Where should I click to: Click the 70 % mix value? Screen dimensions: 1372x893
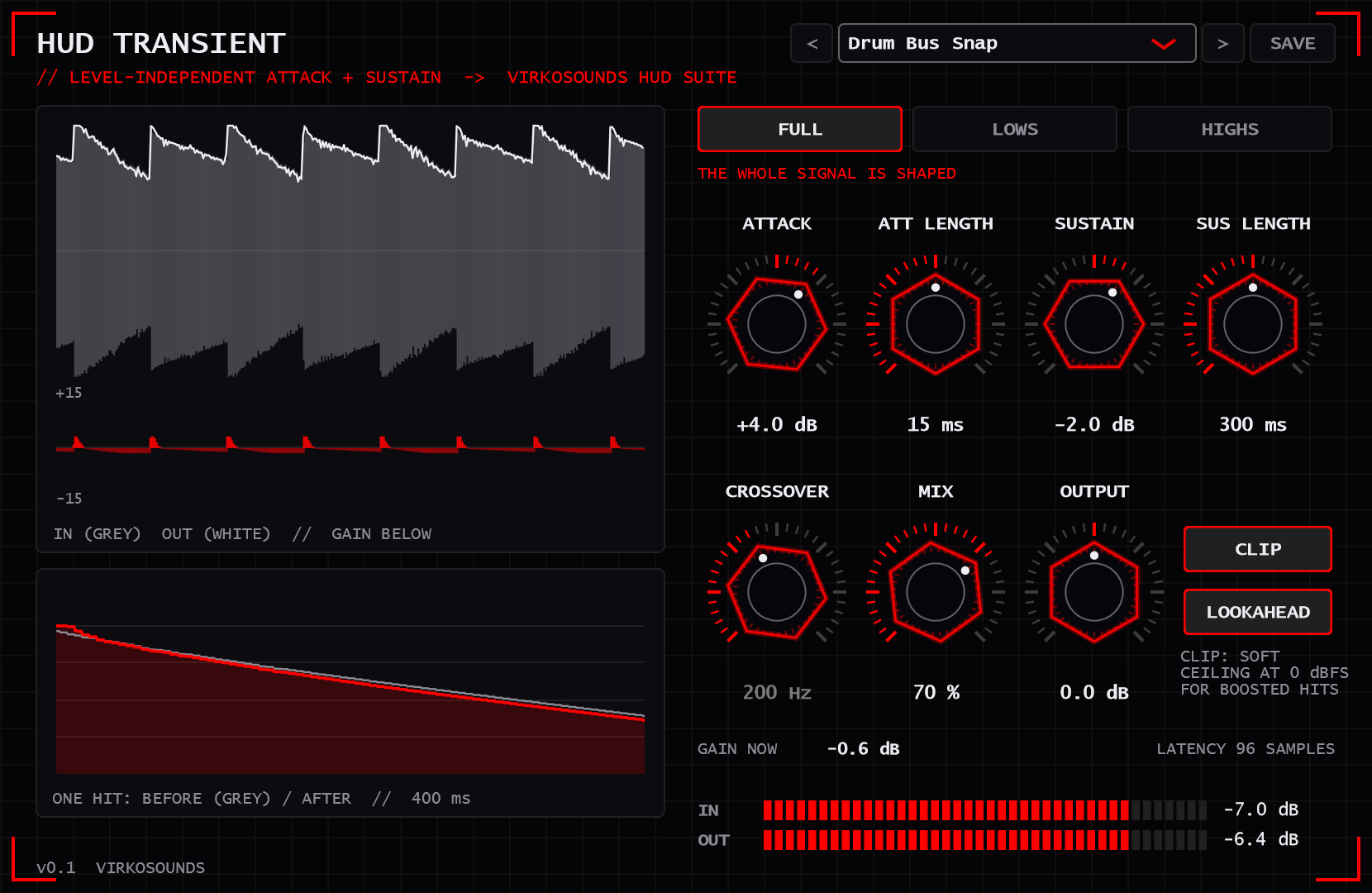click(x=936, y=692)
